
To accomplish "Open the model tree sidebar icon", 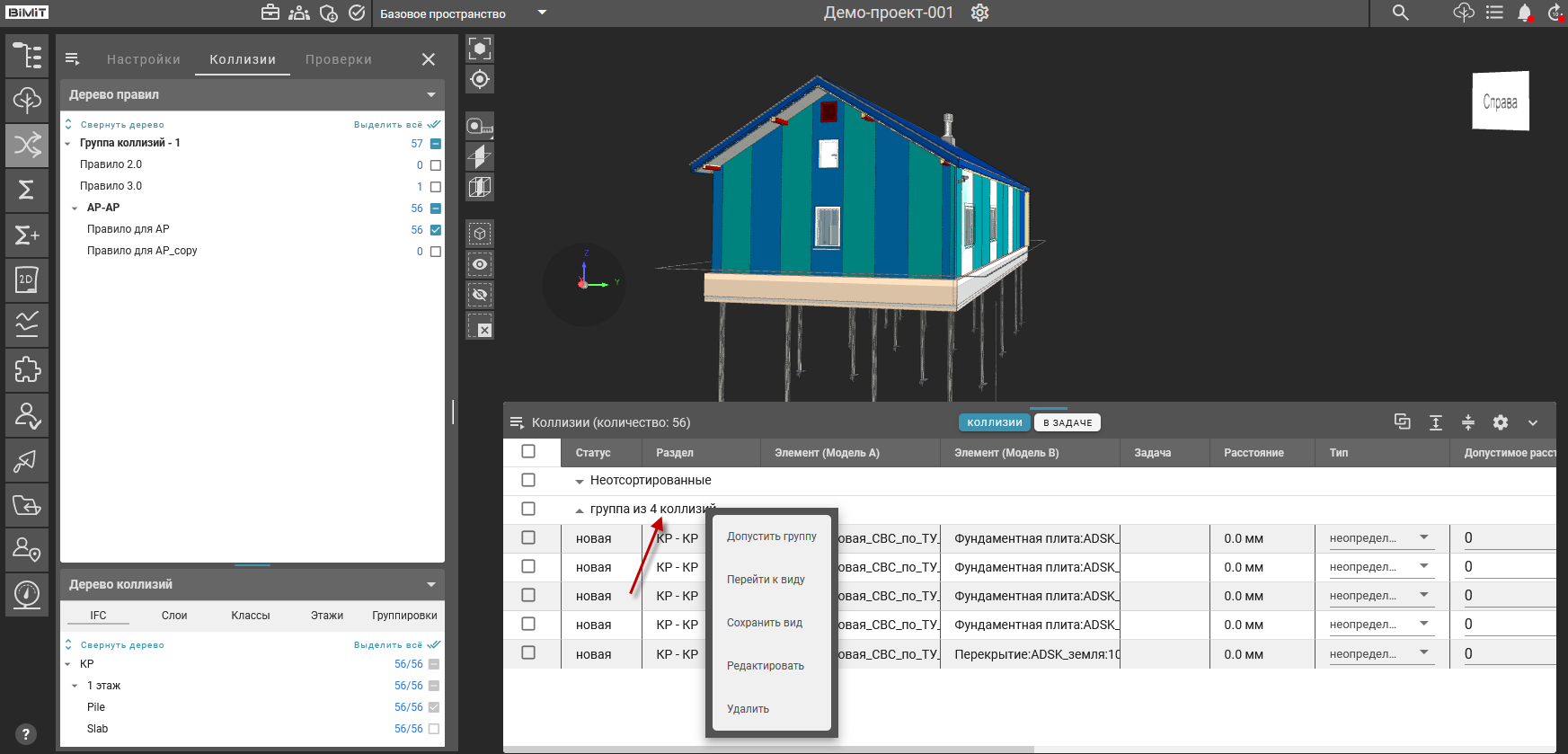I will tap(27, 56).
